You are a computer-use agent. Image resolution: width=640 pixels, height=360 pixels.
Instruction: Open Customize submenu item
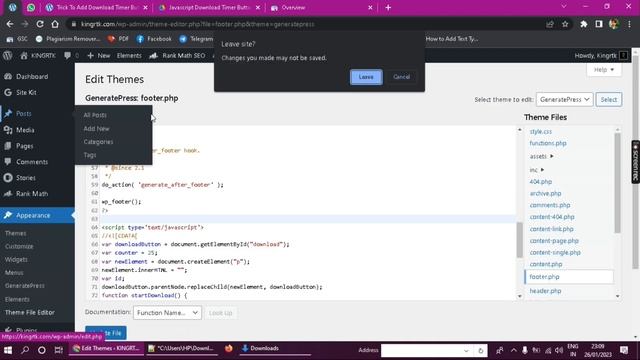point(19,247)
